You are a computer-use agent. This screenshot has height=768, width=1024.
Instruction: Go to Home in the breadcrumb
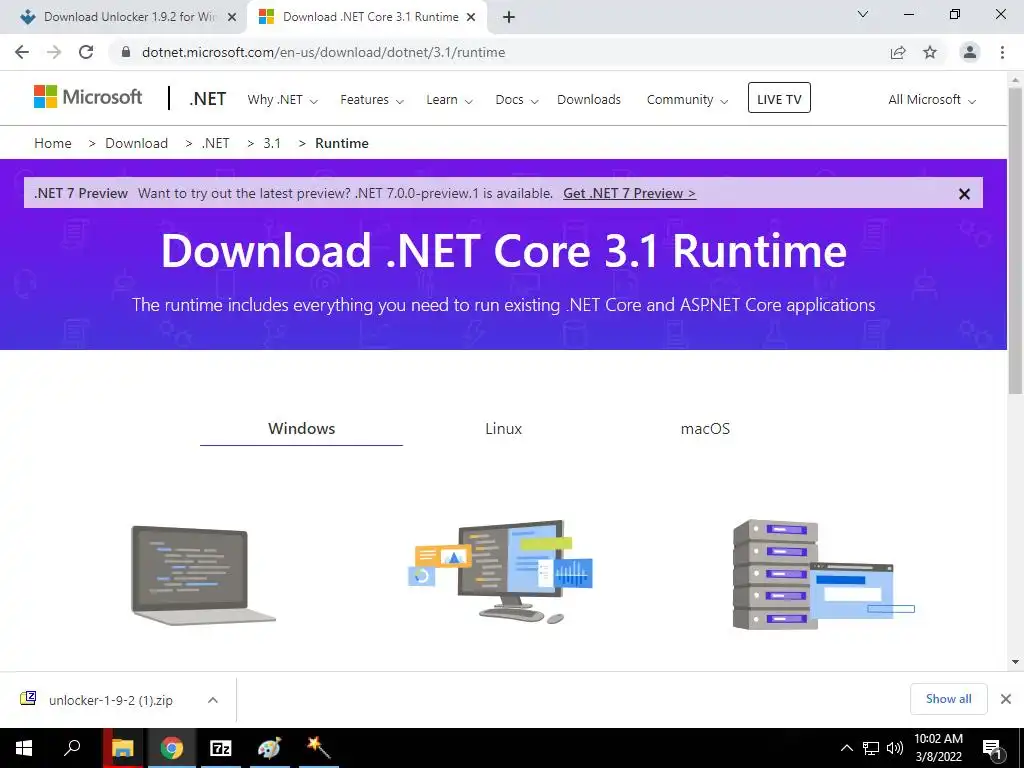[x=53, y=143]
